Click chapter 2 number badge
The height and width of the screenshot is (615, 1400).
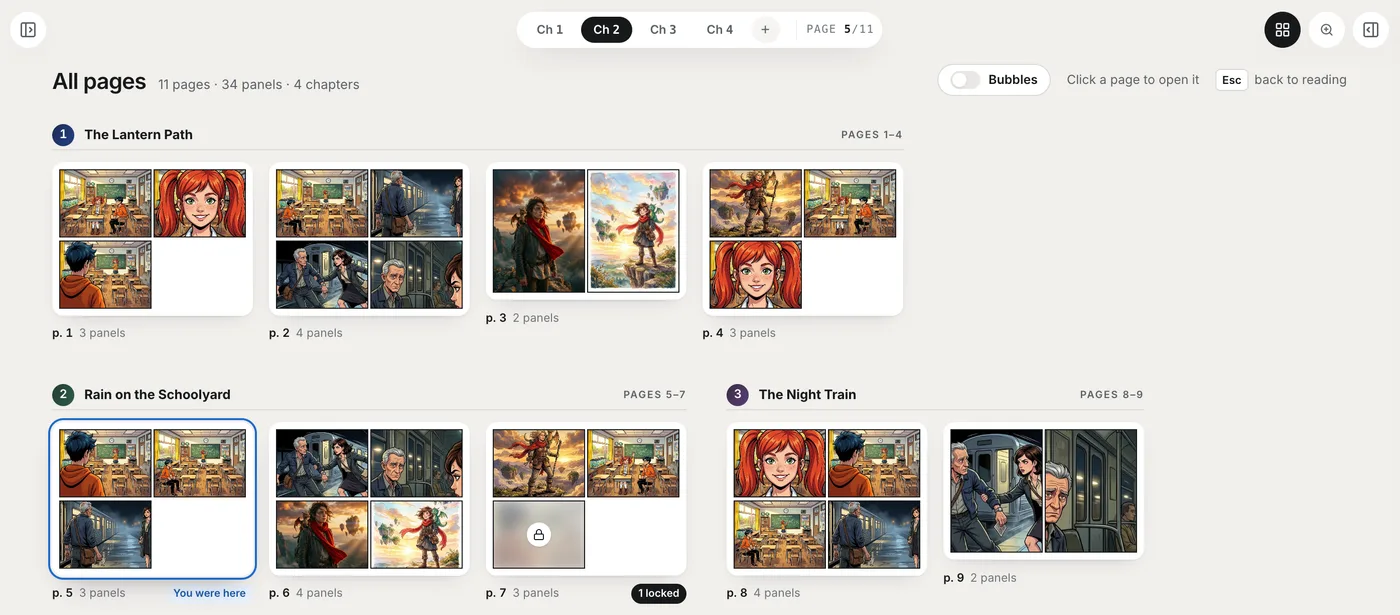click(63, 394)
